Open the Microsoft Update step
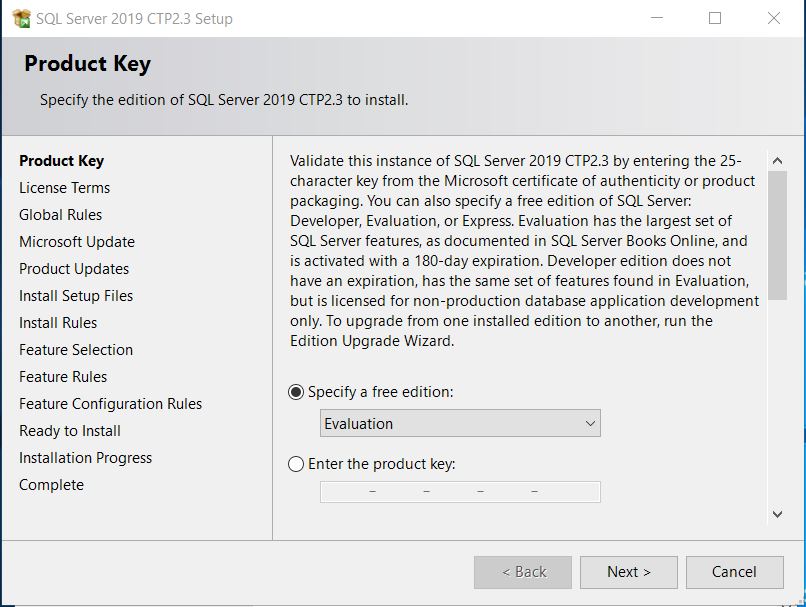 [76, 242]
